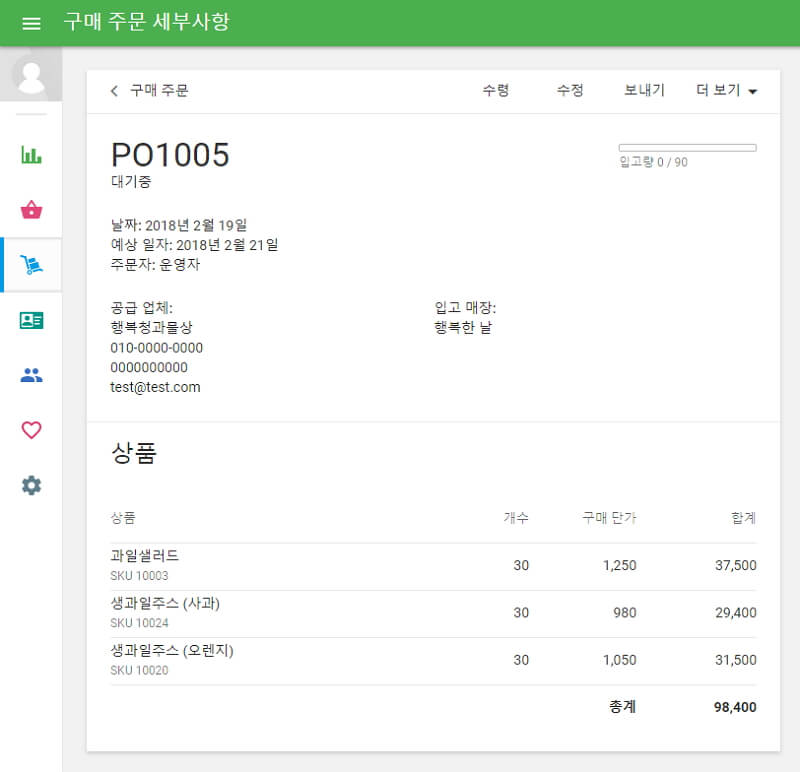Open the settings gear icon

(31, 485)
